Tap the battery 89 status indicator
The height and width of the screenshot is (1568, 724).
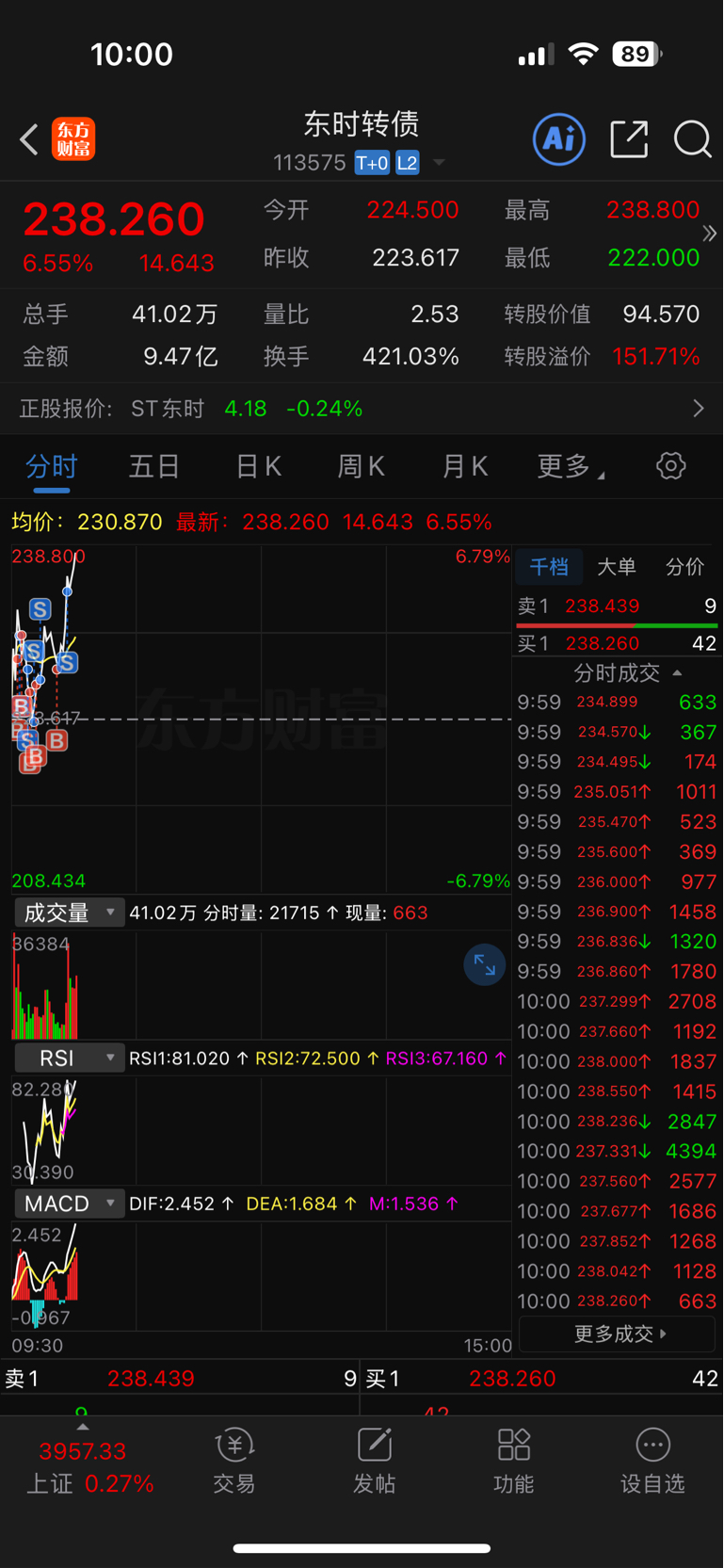click(x=636, y=54)
